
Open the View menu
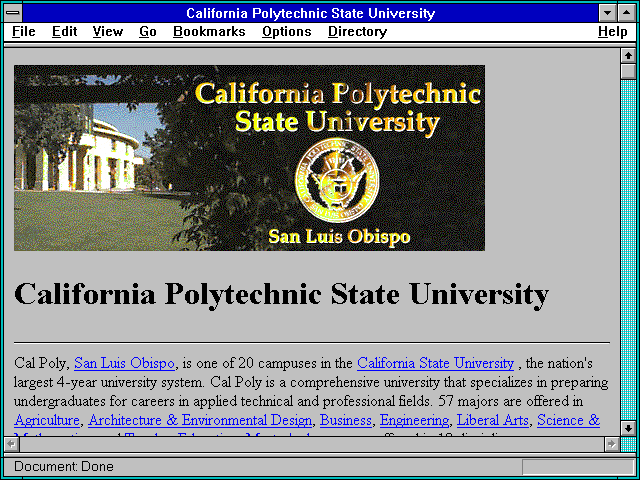click(108, 32)
